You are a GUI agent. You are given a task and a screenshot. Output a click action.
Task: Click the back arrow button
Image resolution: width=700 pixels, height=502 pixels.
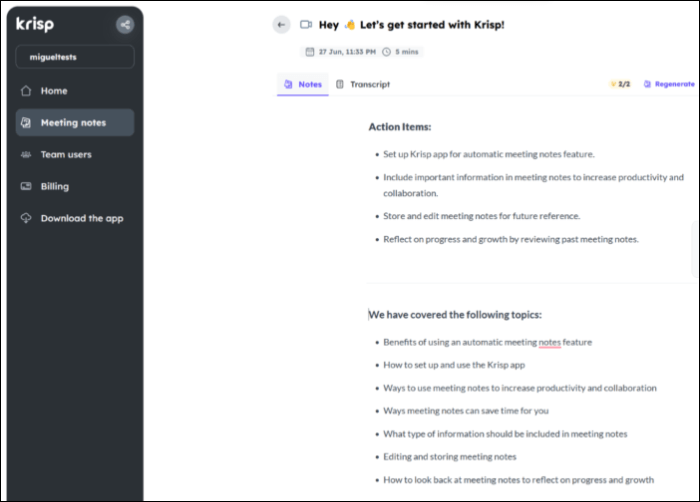[281, 25]
